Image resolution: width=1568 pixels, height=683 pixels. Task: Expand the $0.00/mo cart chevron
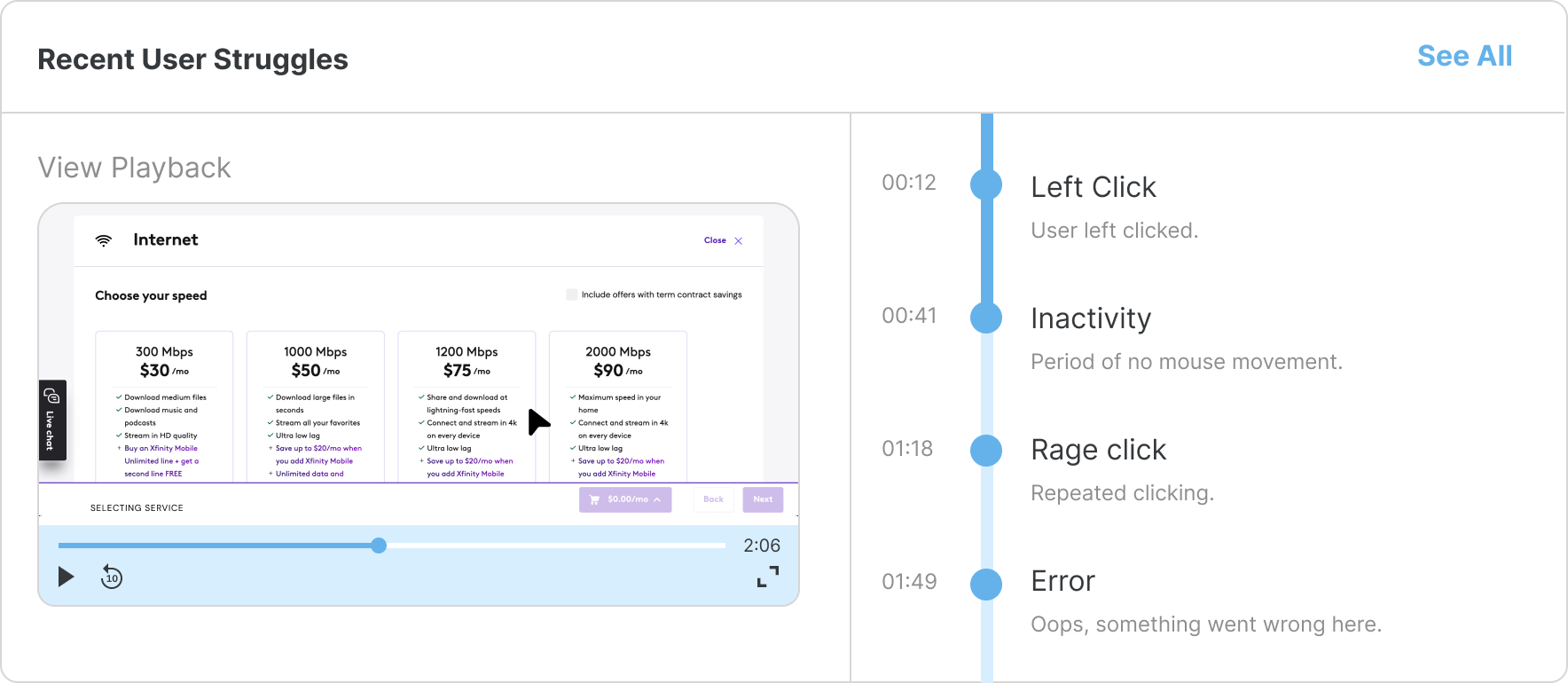[657, 499]
